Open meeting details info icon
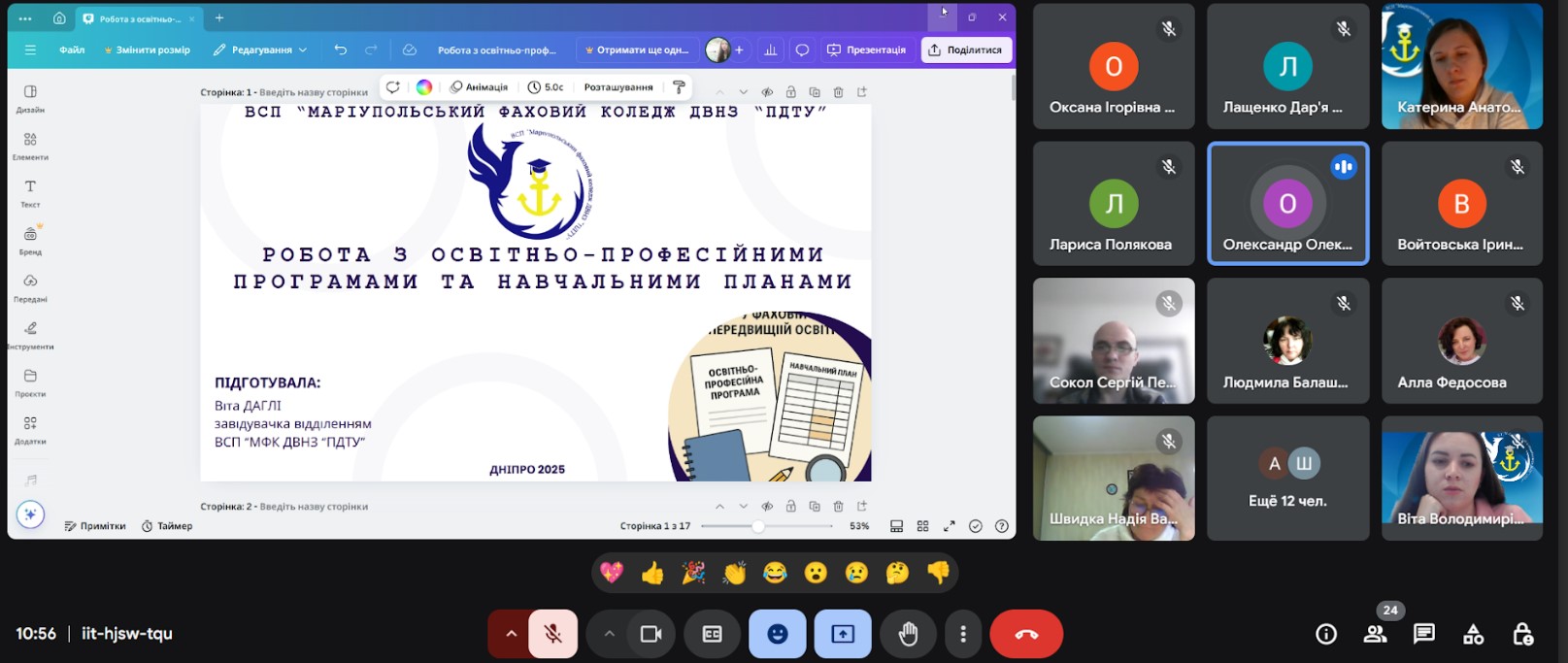Viewport: 1568px width, 663px height. (1325, 634)
